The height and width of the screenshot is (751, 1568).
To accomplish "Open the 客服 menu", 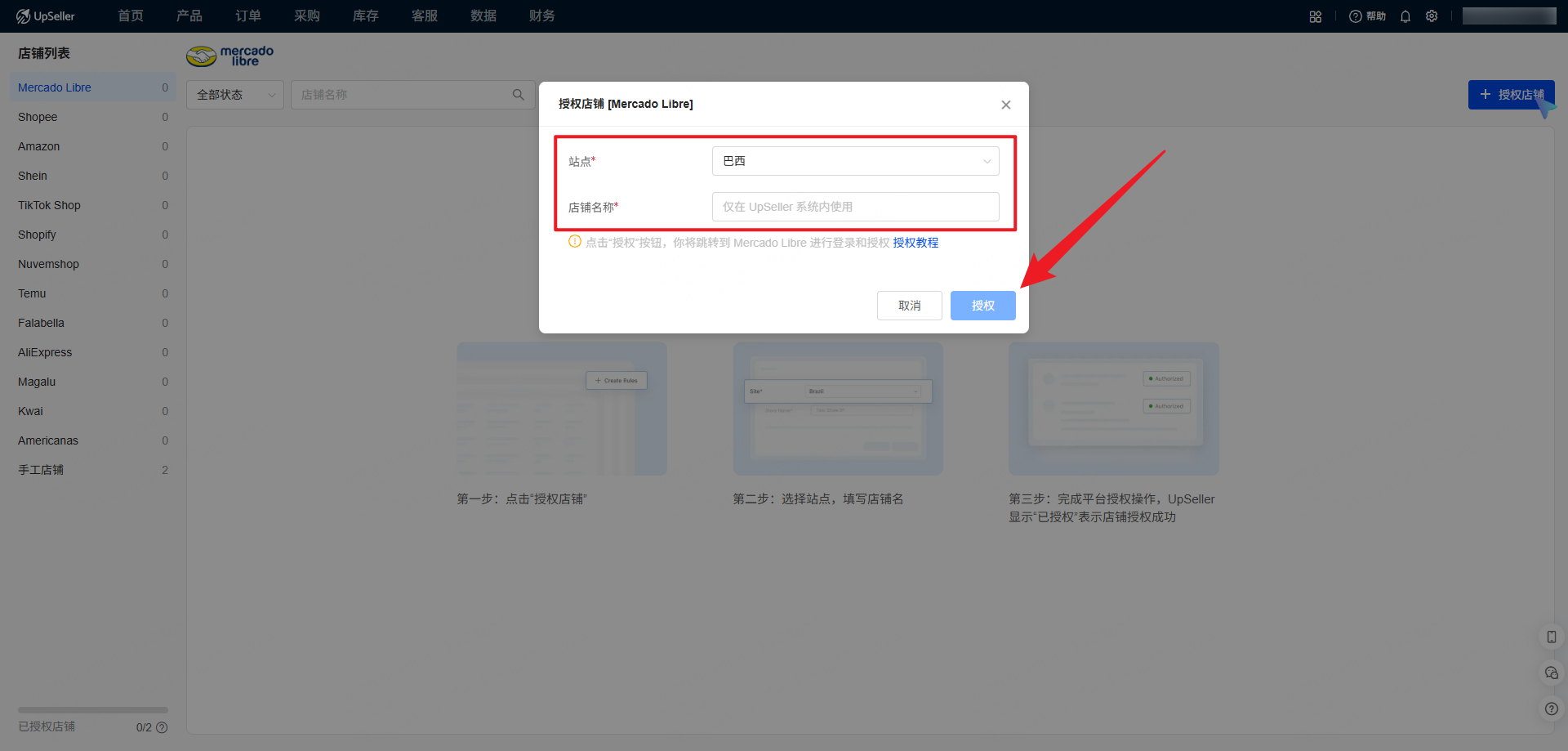I will point(425,16).
